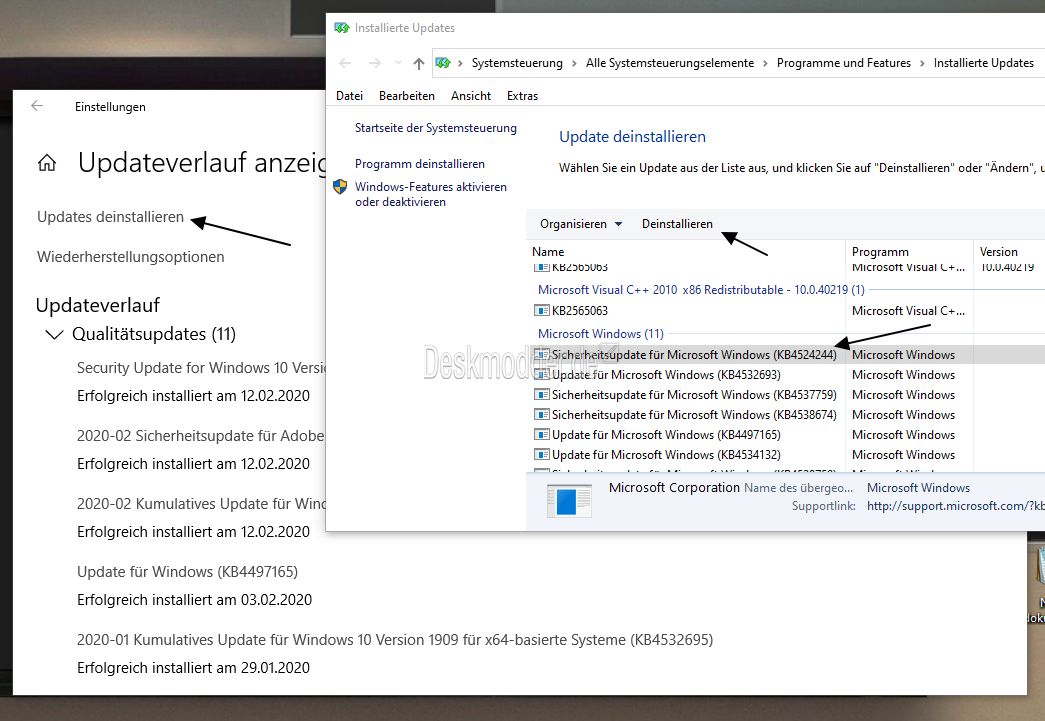Expand breadcrumb chevron before Systemsteuerung

pyautogui.click(x=460, y=63)
